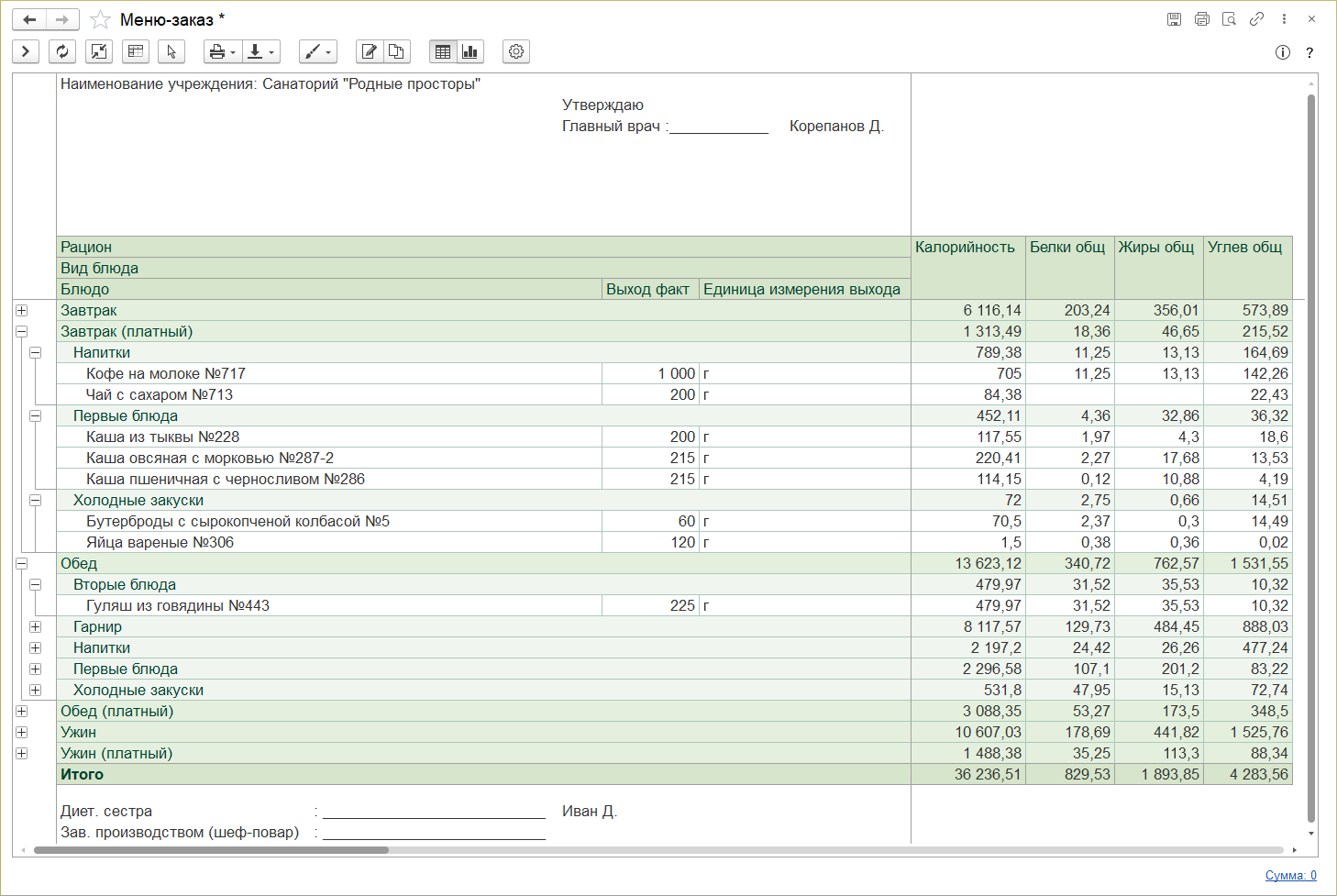Click the save floppy disk icon
The image size is (1337, 896).
(1174, 19)
